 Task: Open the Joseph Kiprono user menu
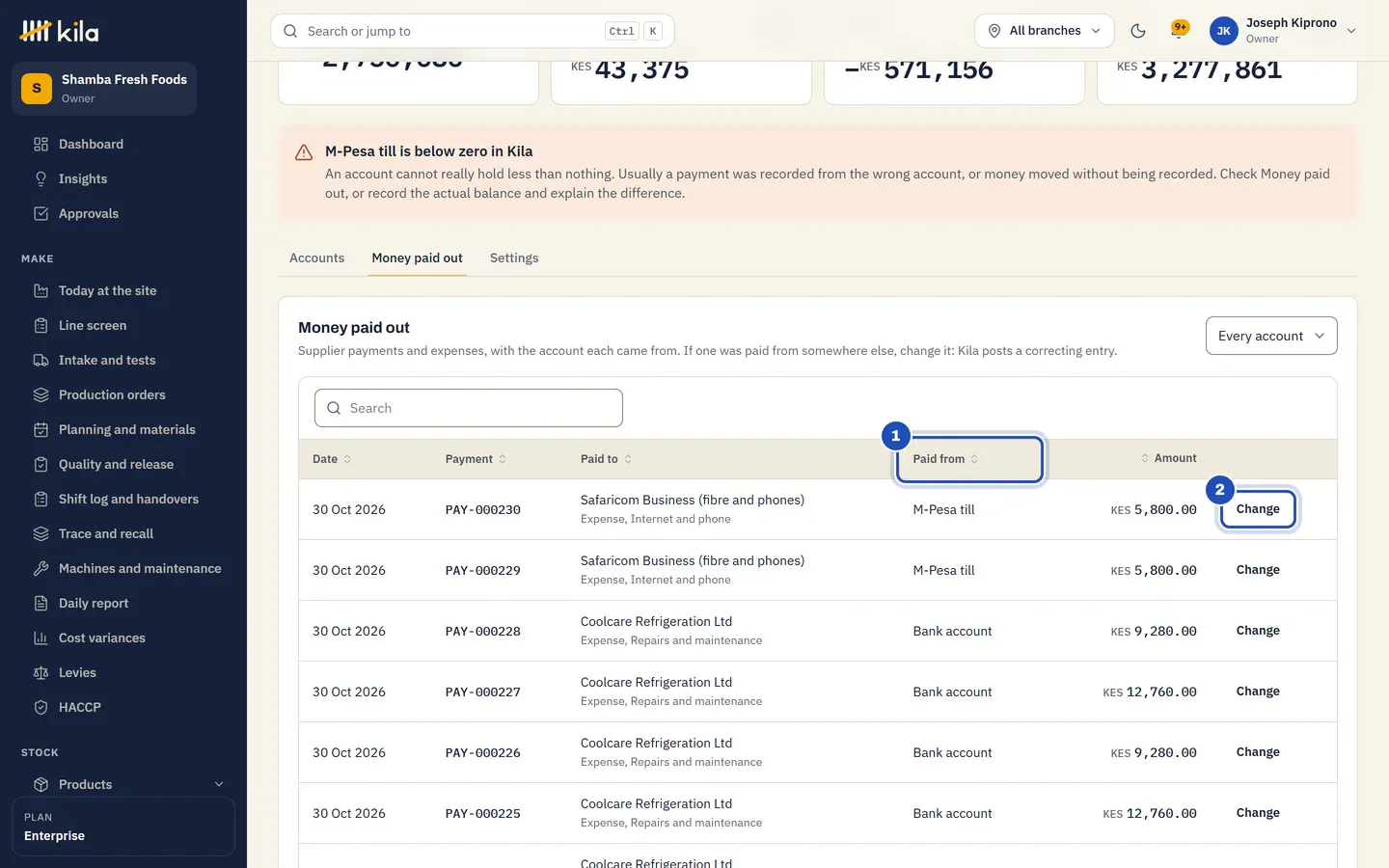click(x=1283, y=31)
